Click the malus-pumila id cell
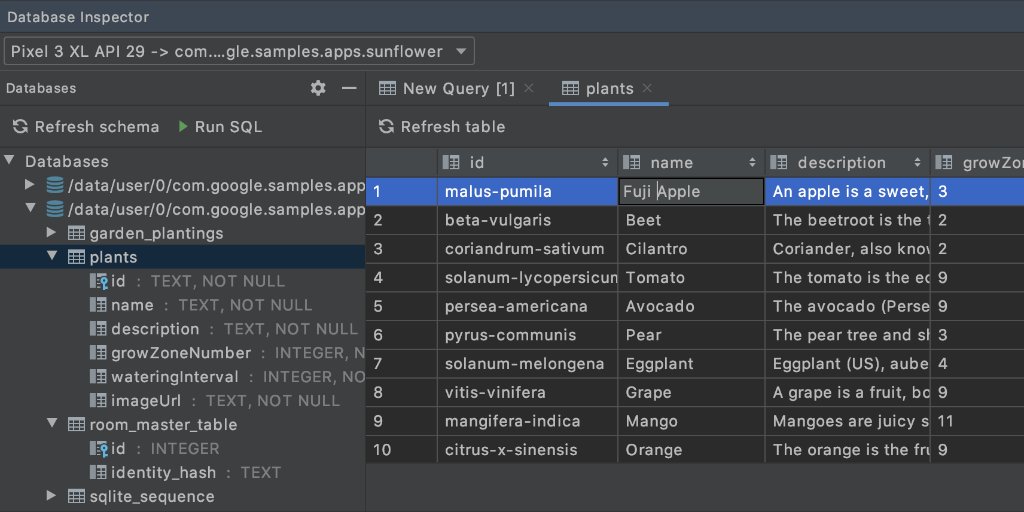The image size is (1024, 512). click(527, 192)
